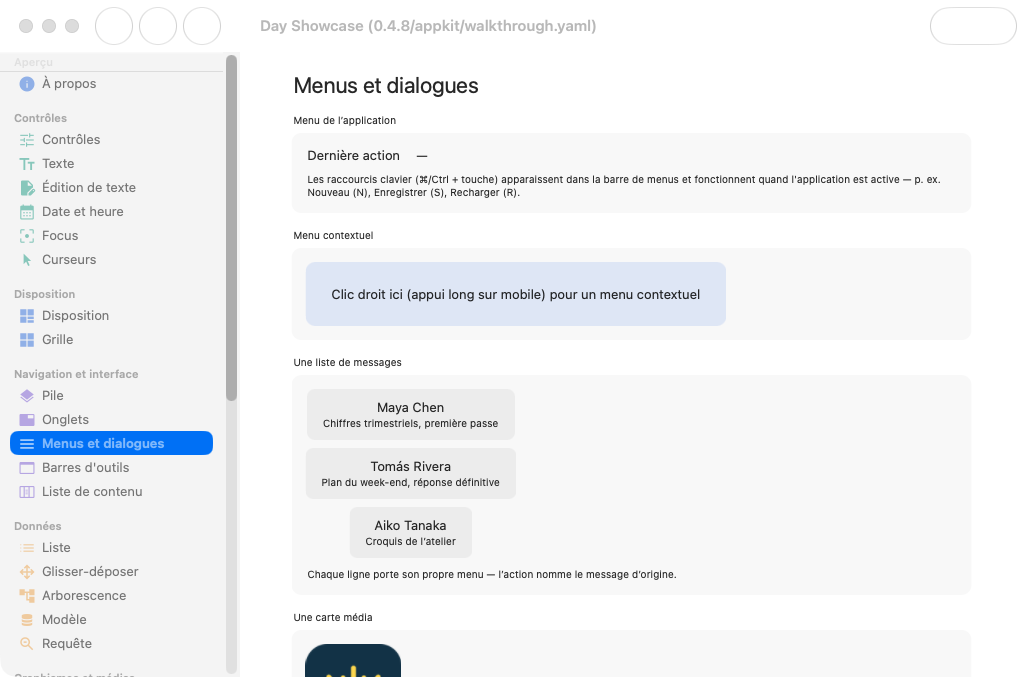The height and width of the screenshot is (677, 1024).
Task: Click the window title Day Showcase
Action: click(428, 26)
